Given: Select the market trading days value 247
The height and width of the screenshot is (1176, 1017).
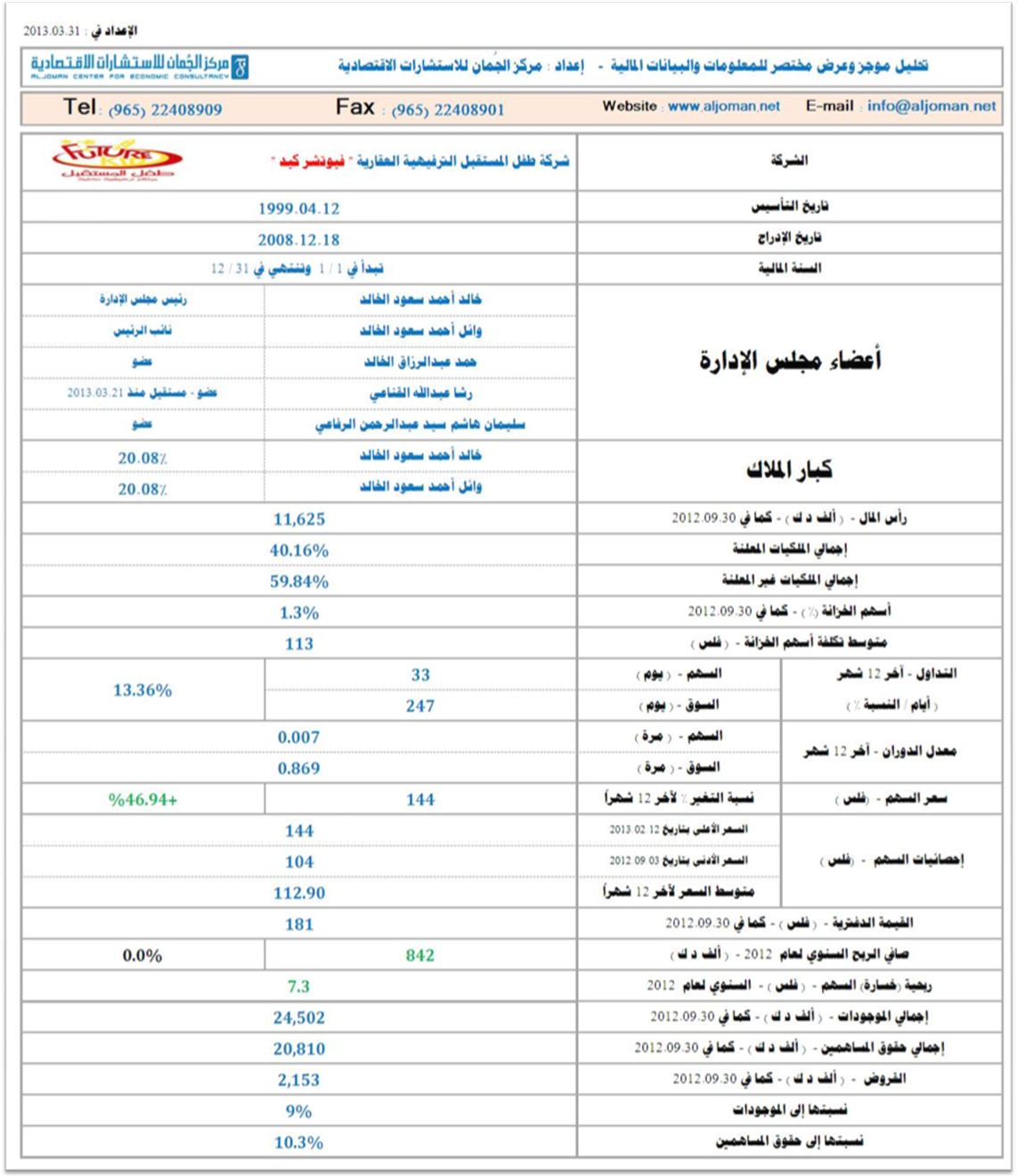Looking at the screenshot, I should click(420, 706).
